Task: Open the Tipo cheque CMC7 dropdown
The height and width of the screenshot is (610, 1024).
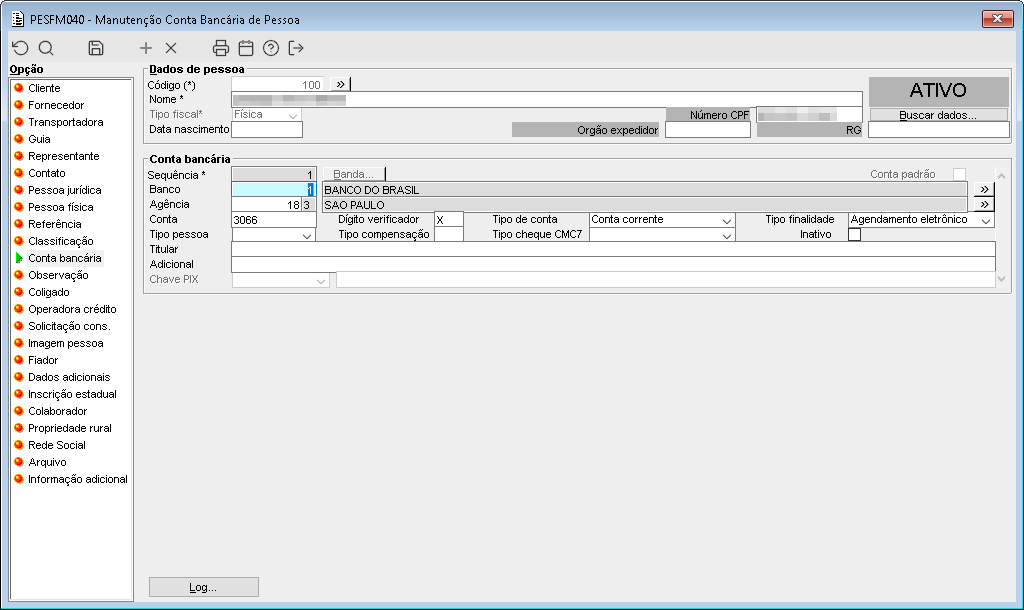Action: point(662,235)
